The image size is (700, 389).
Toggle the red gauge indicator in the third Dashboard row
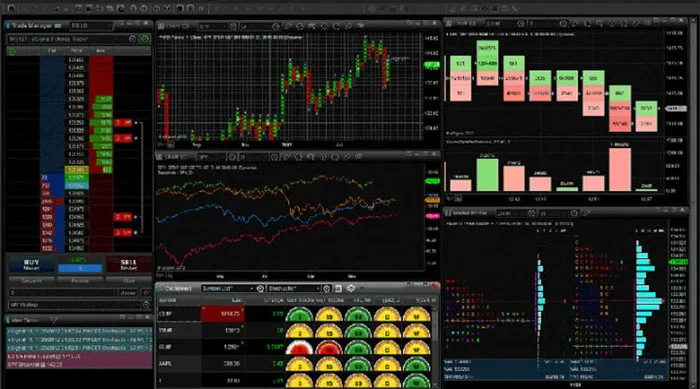[300, 347]
